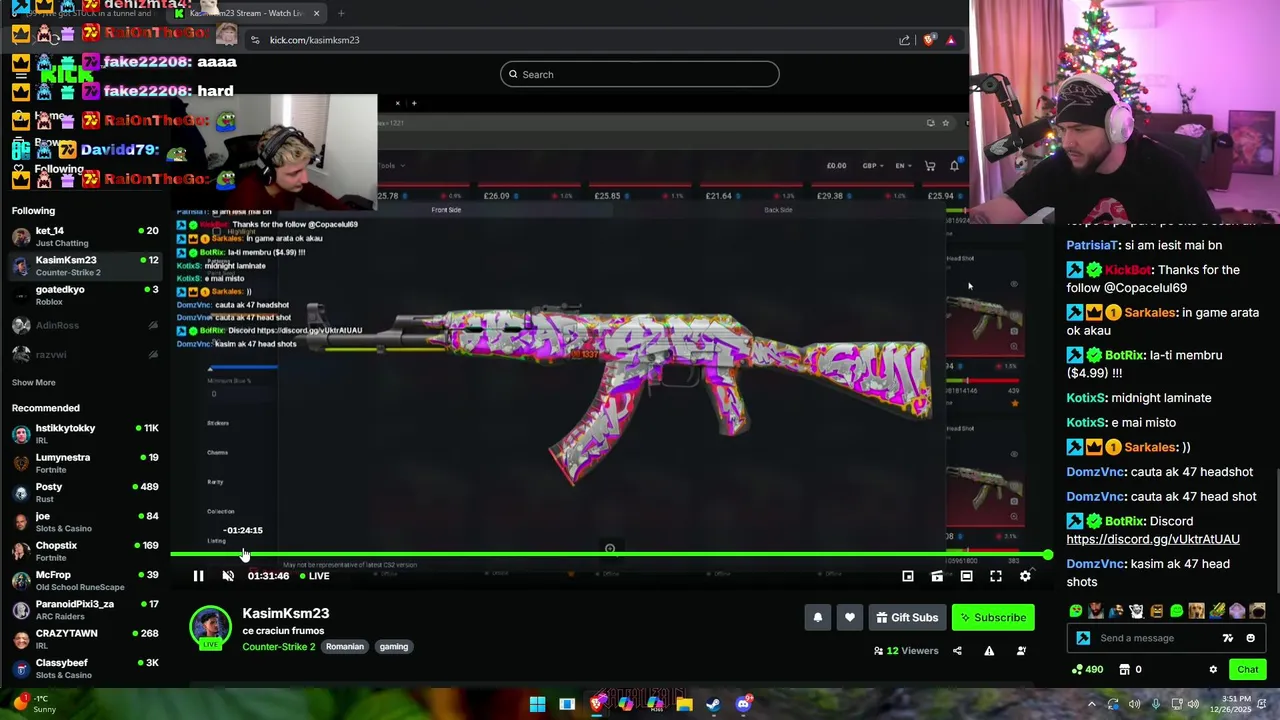
Task: Click in the Kick search field
Action: click(x=640, y=74)
